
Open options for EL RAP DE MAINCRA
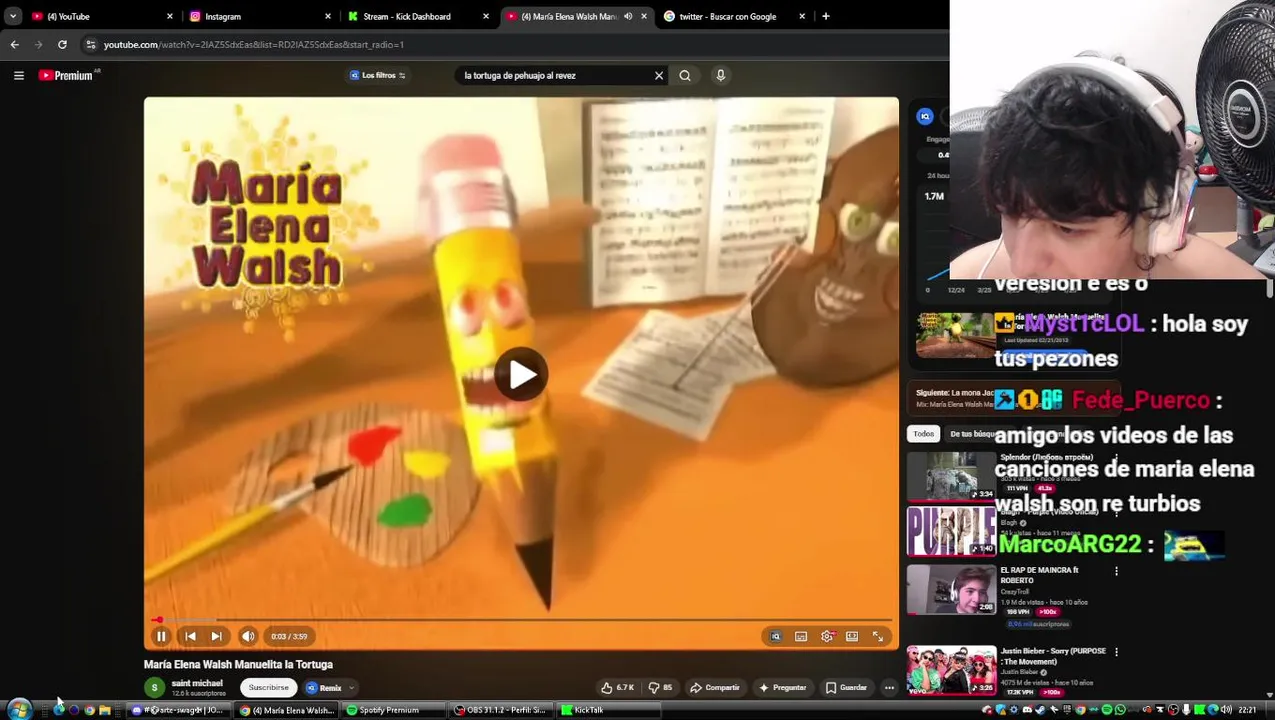(1116, 571)
